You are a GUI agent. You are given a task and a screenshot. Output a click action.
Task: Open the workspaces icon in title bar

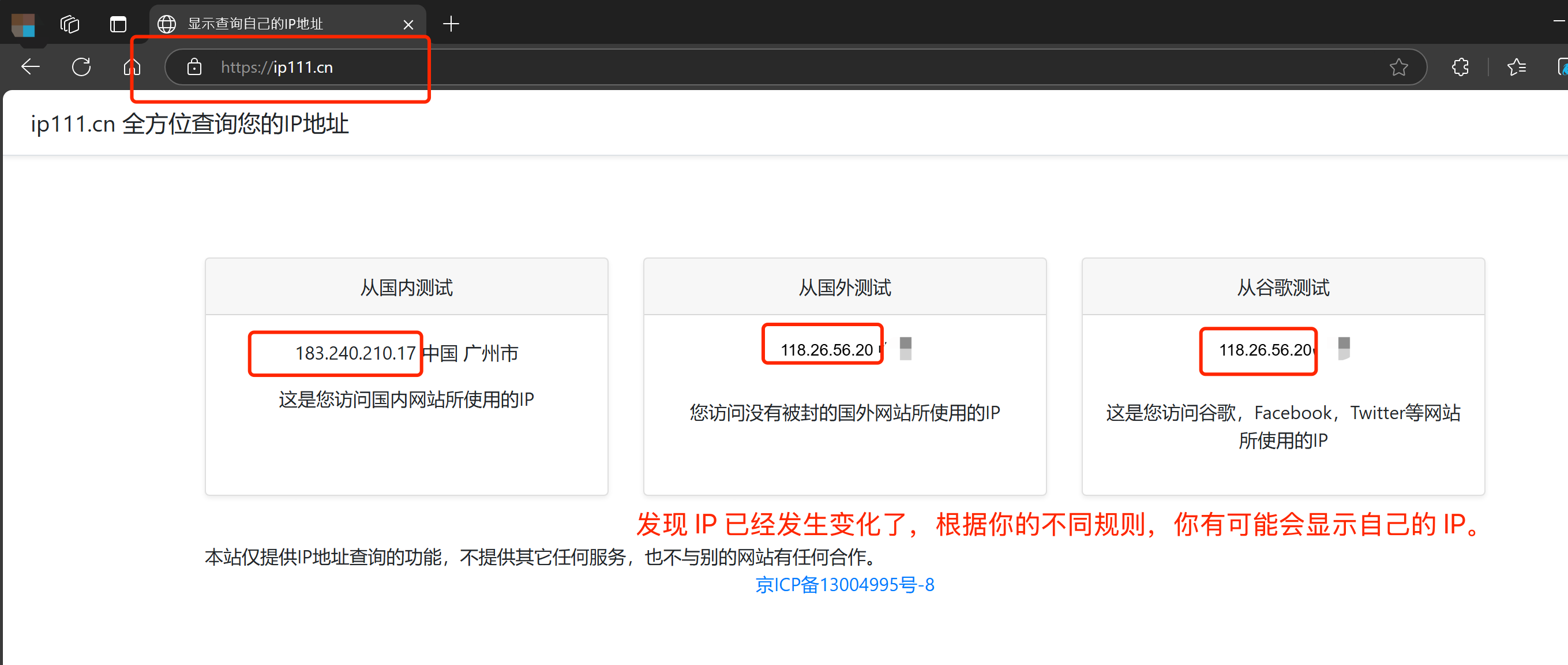70,24
